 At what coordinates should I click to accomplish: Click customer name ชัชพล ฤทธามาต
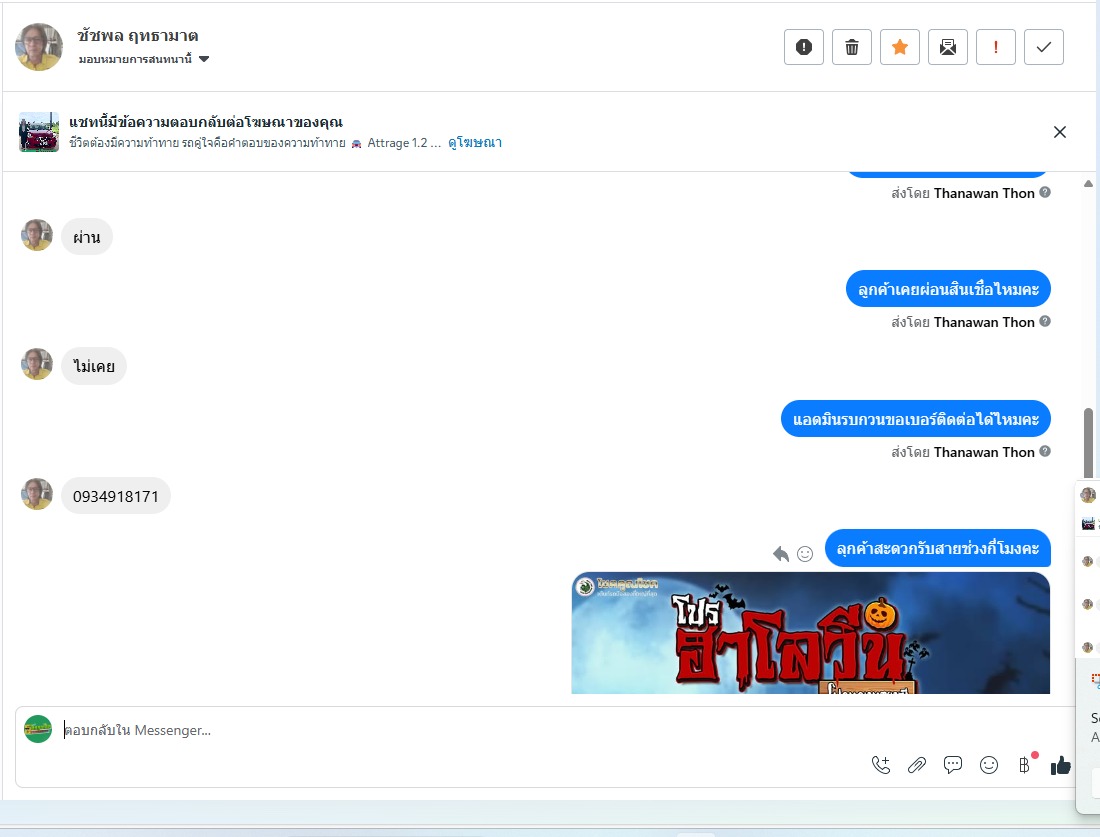tap(138, 35)
